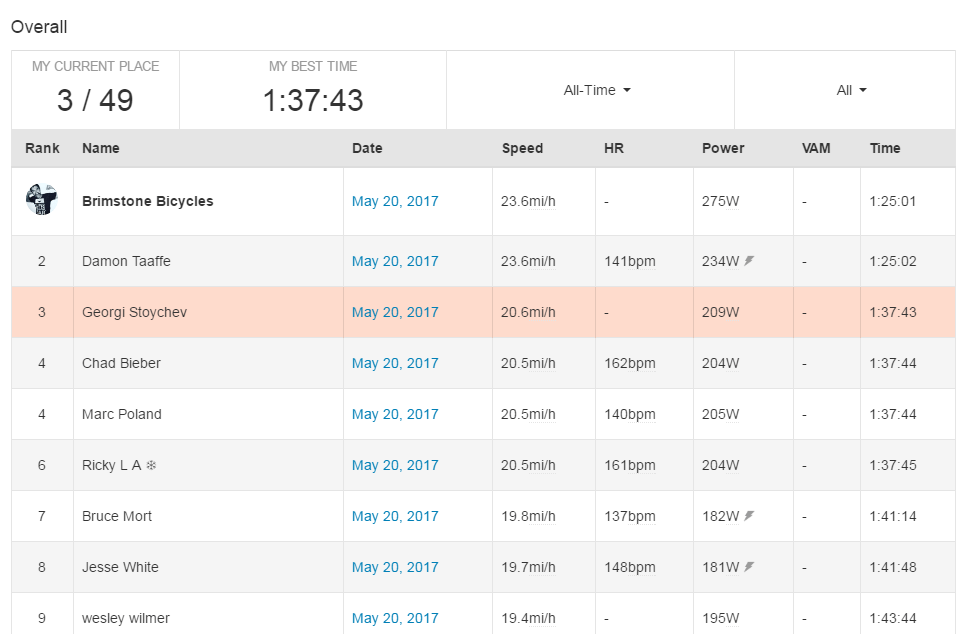This screenshot has width=974, height=634.
Task: Click the Speed column header
Action: pos(522,148)
